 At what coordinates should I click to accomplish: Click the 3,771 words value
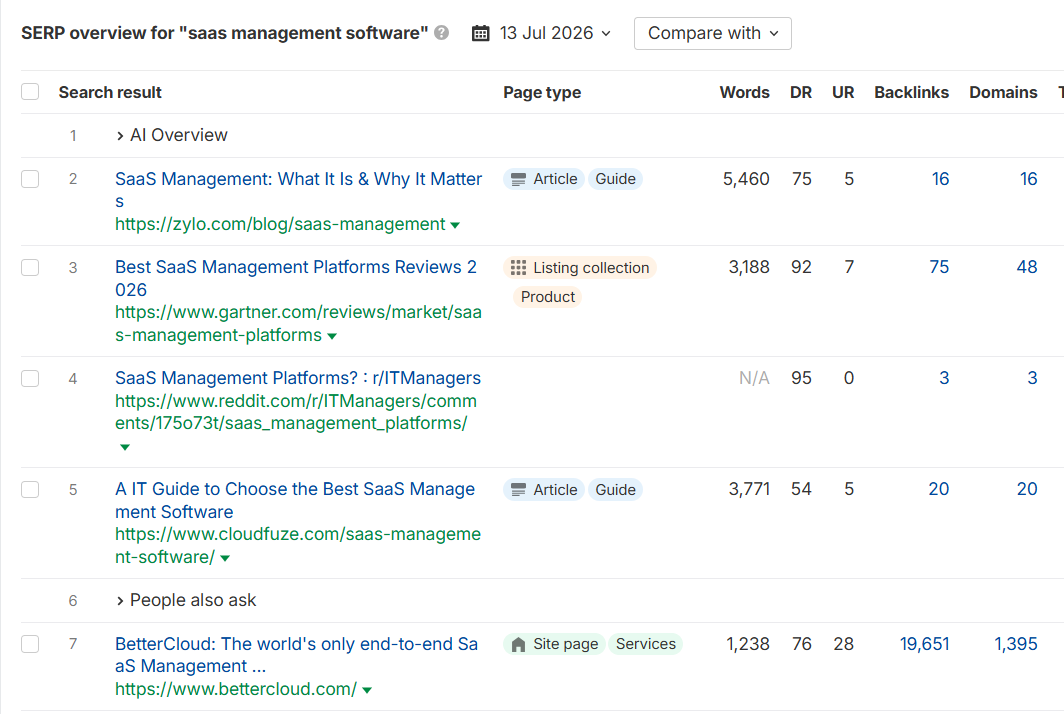click(749, 489)
